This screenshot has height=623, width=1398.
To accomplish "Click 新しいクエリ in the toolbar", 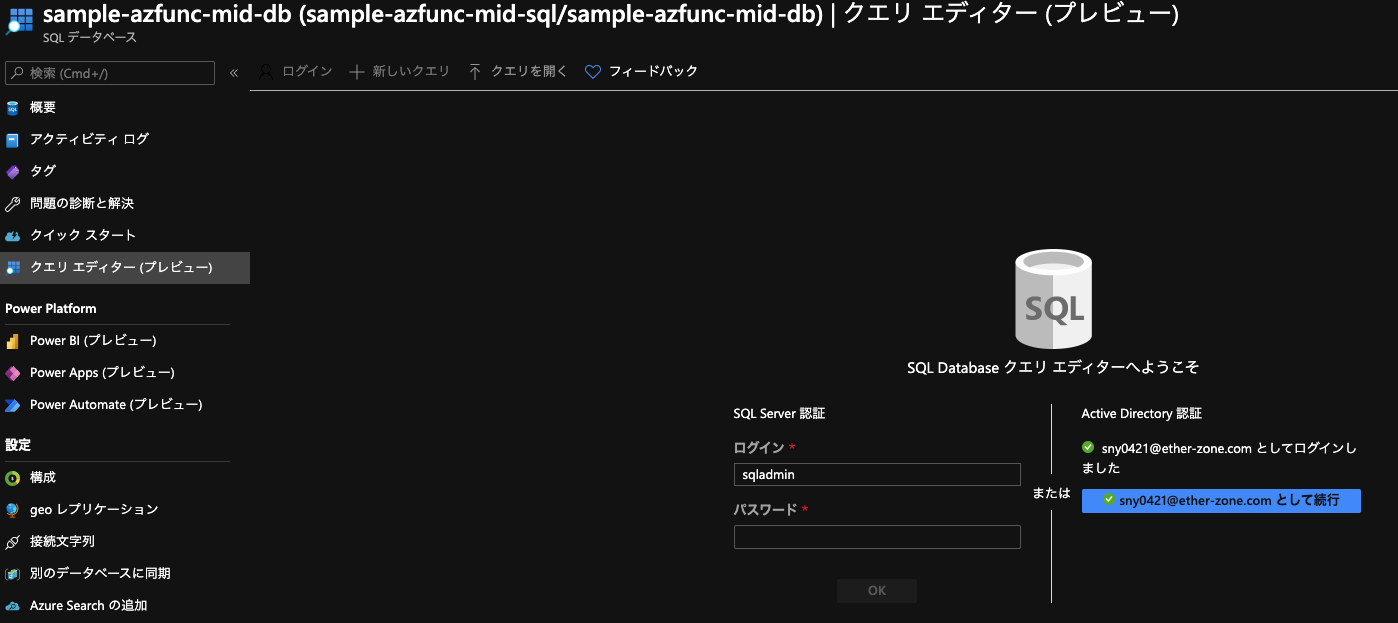I will tap(399, 71).
